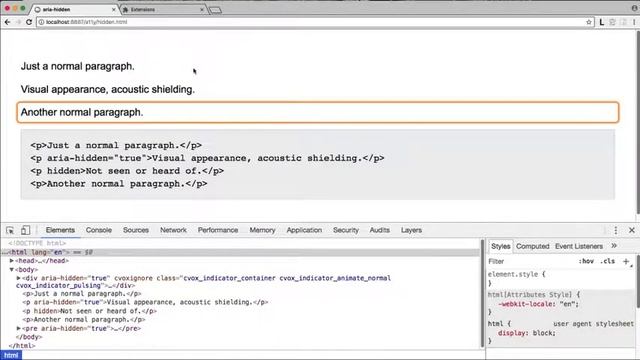
Task: Click the -webkit-locale style property
Action: point(538,304)
